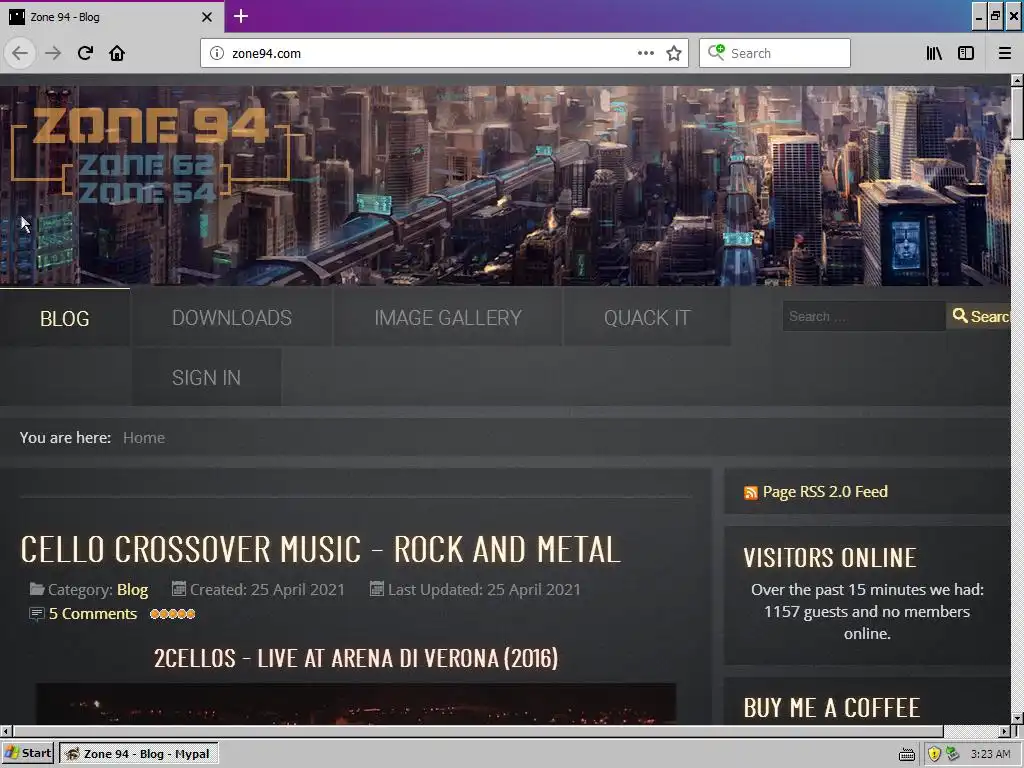
Task: Open the Library toolbar icon
Action: pyautogui.click(x=934, y=53)
